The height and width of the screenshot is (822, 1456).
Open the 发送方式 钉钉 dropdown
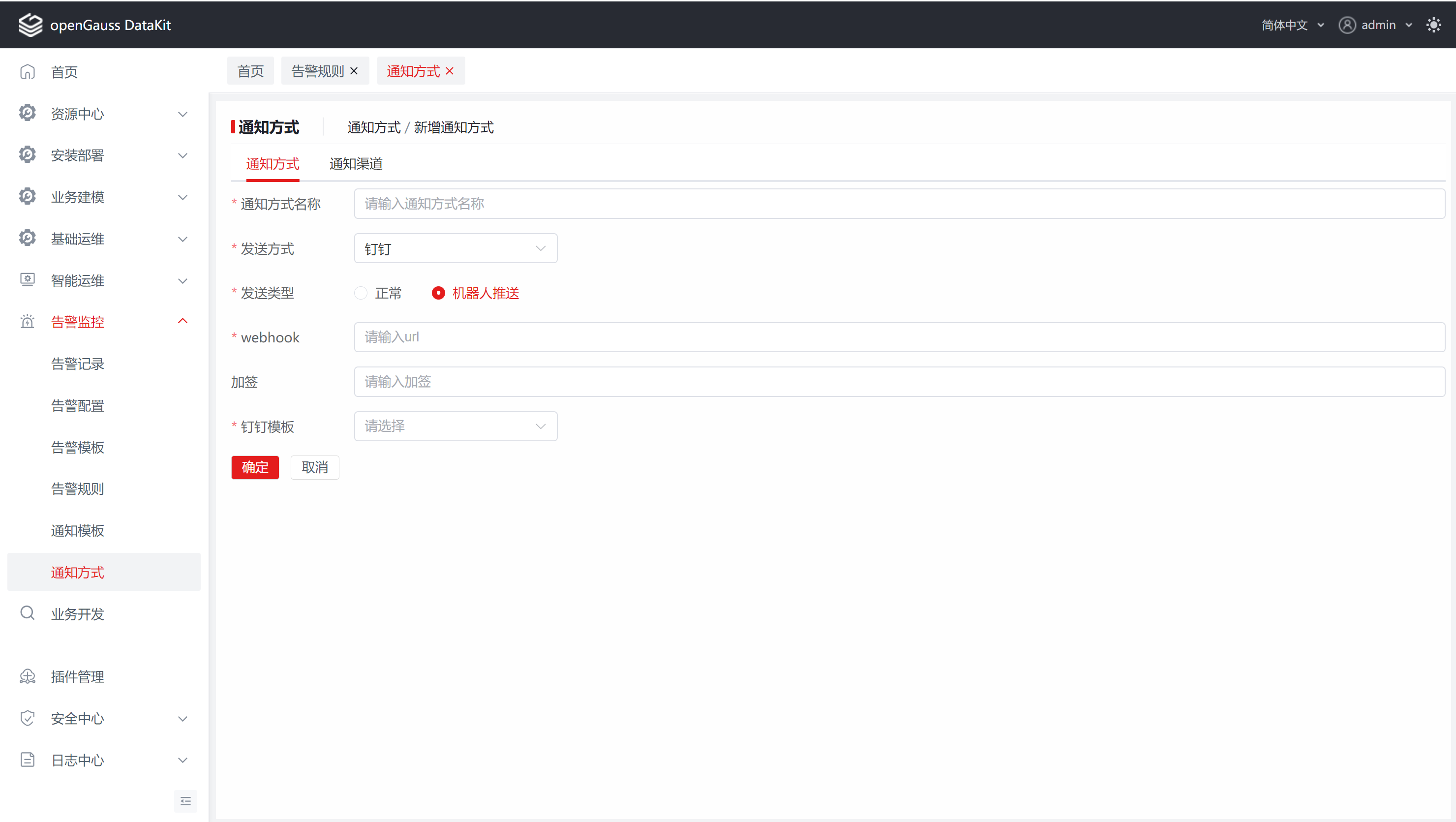point(455,249)
